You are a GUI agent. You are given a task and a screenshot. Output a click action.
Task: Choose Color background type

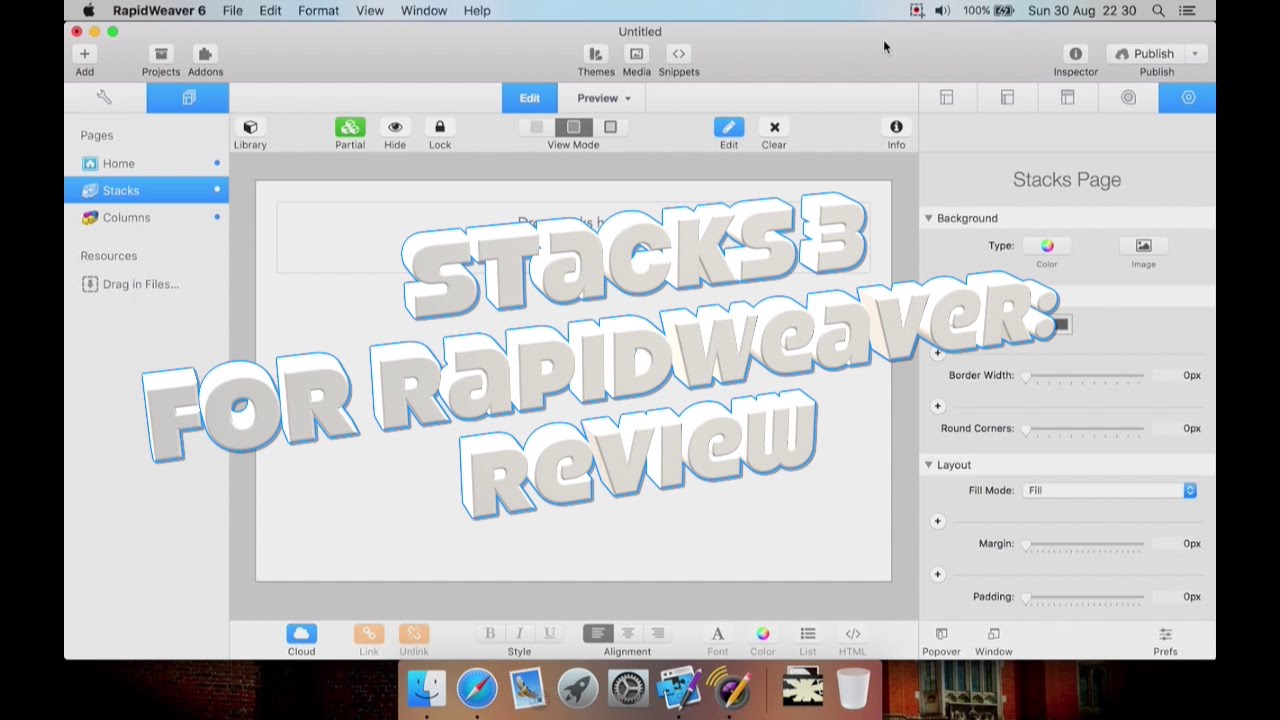pyautogui.click(x=1047, y=246)
